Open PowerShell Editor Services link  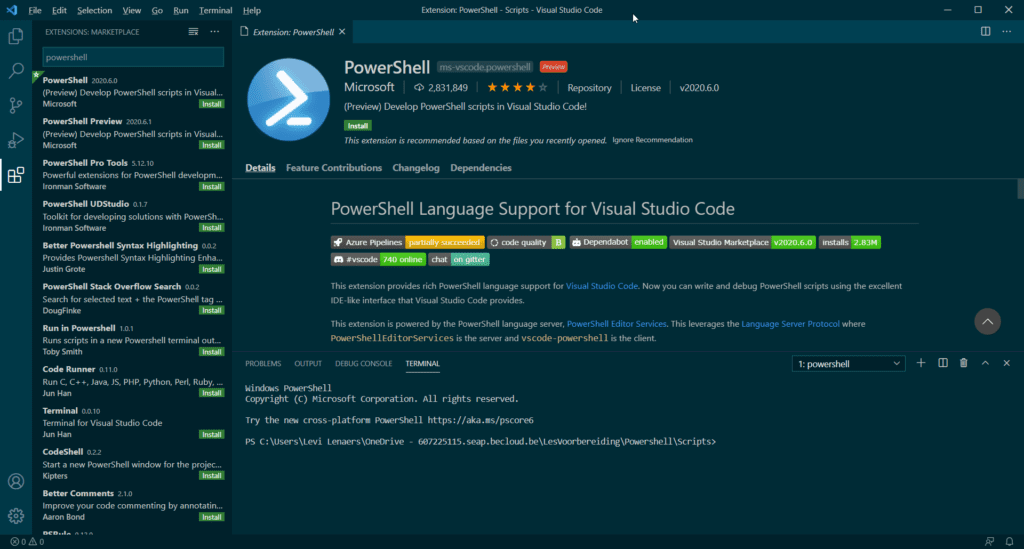coord(616,324)
